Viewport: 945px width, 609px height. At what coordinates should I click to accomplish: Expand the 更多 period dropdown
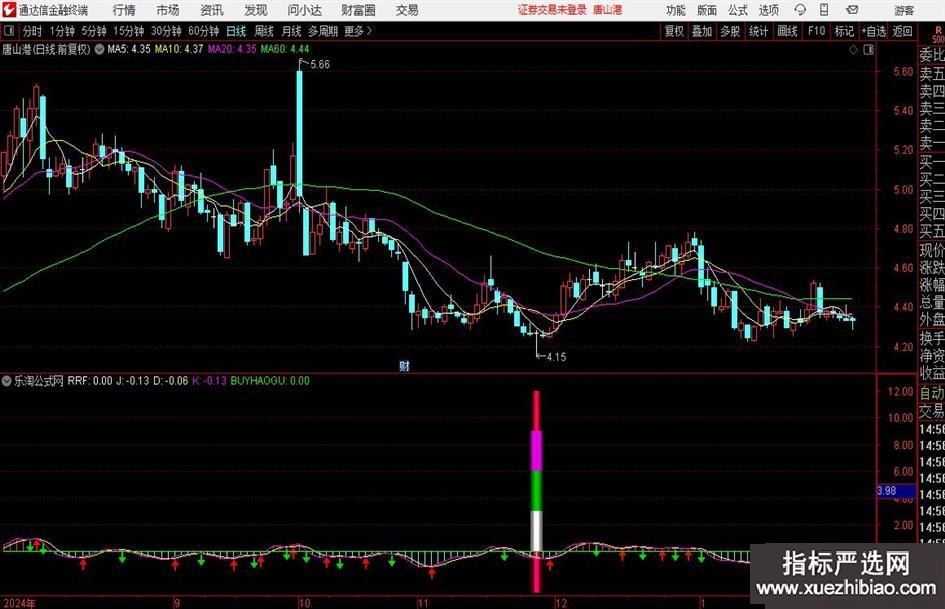356,31
